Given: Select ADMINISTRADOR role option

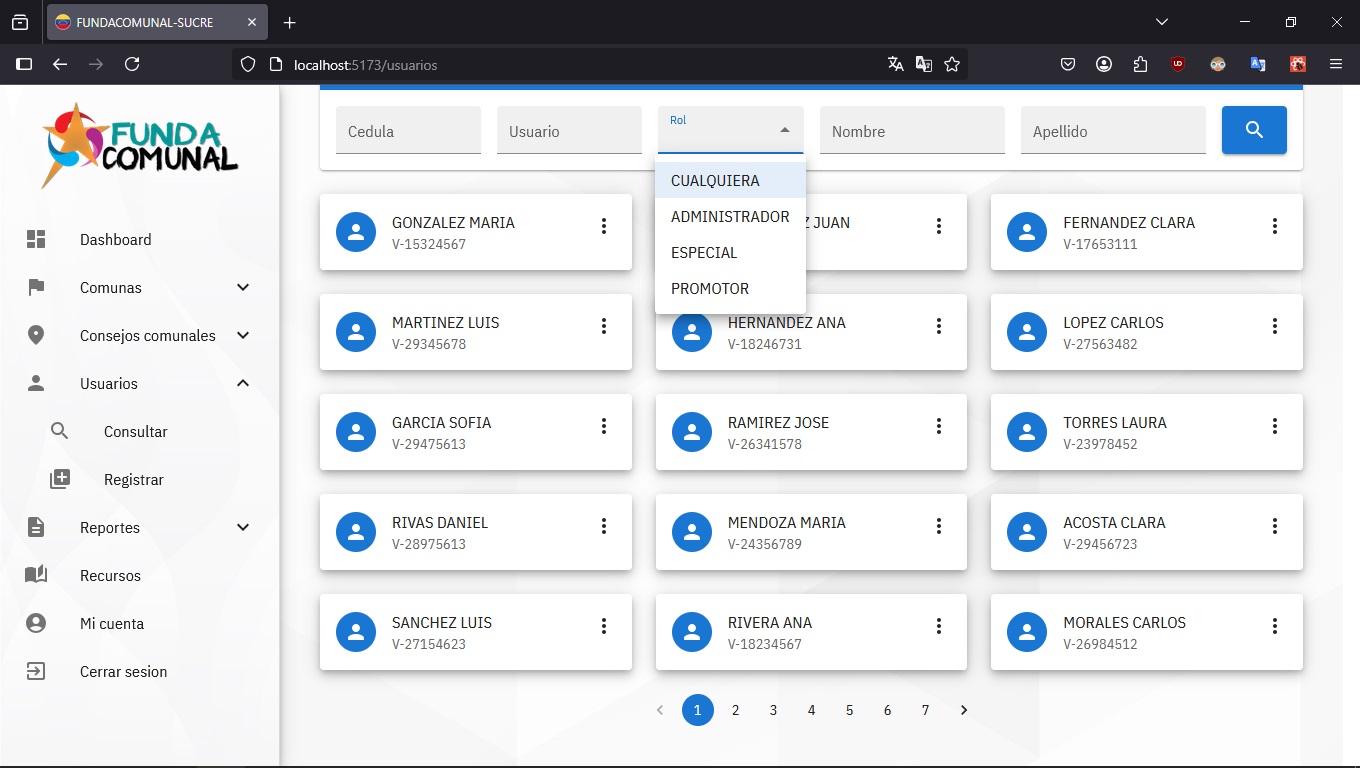Looking at the screenshot, I should tap(731, 217).
